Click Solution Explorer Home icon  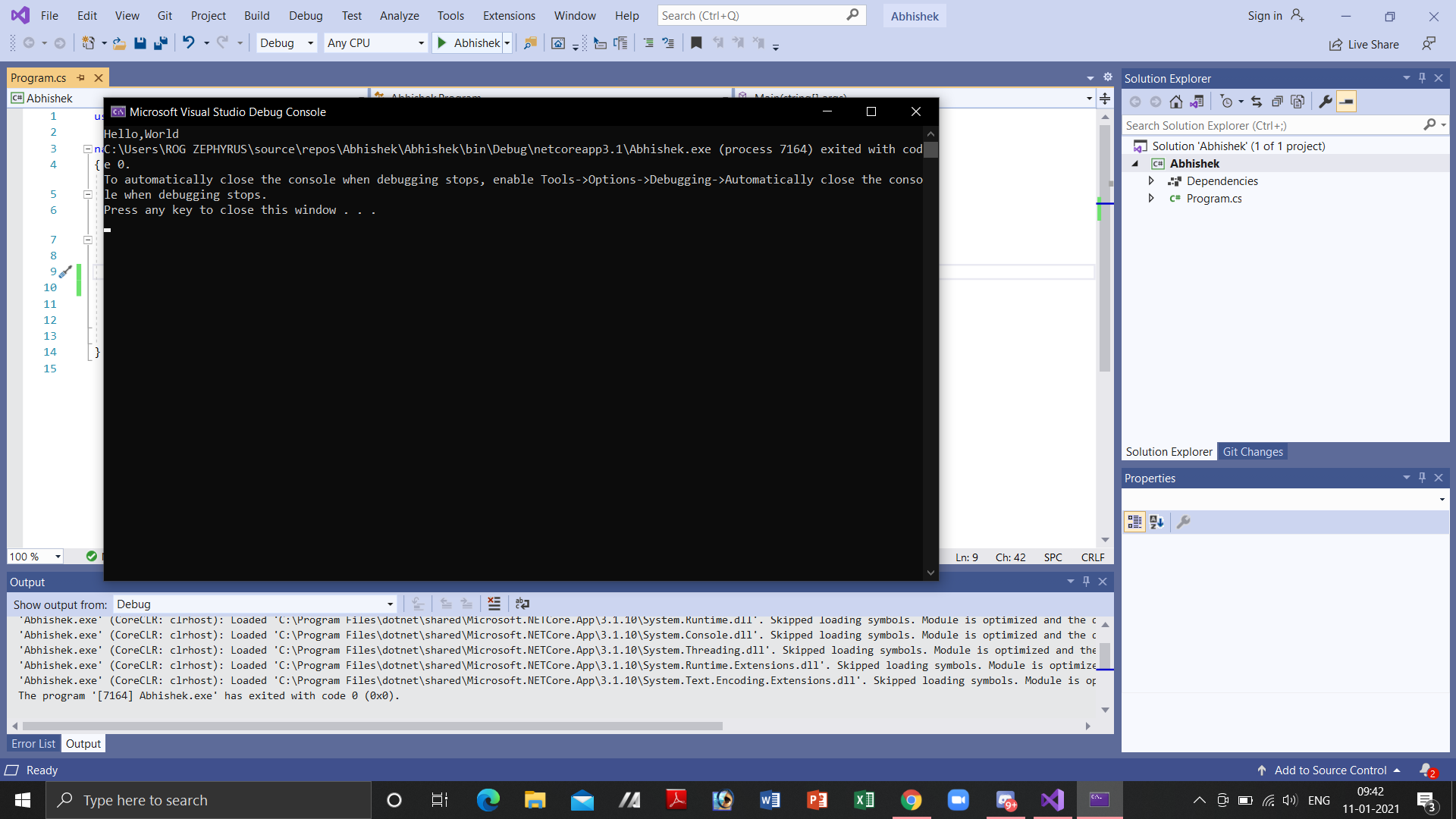1175,102
